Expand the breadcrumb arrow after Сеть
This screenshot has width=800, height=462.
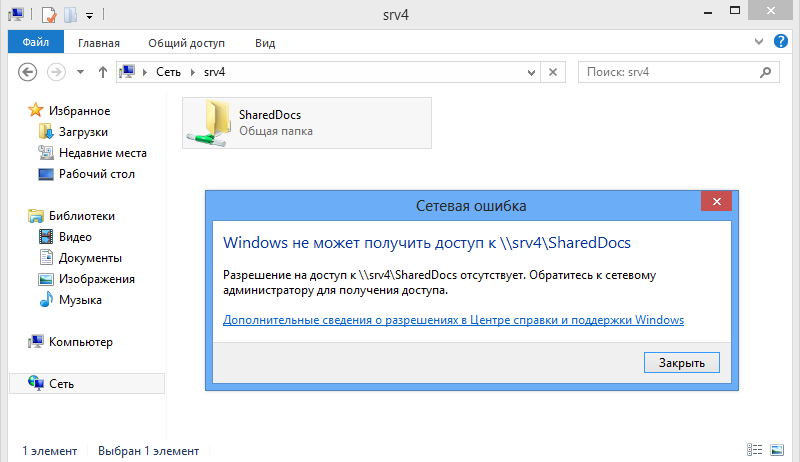coord(193,72)
